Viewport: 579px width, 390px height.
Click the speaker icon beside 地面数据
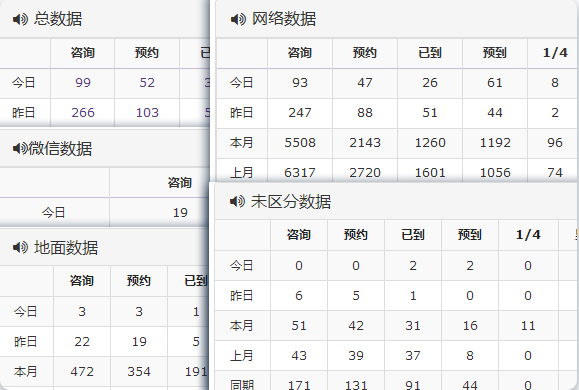tap(20, 247)
